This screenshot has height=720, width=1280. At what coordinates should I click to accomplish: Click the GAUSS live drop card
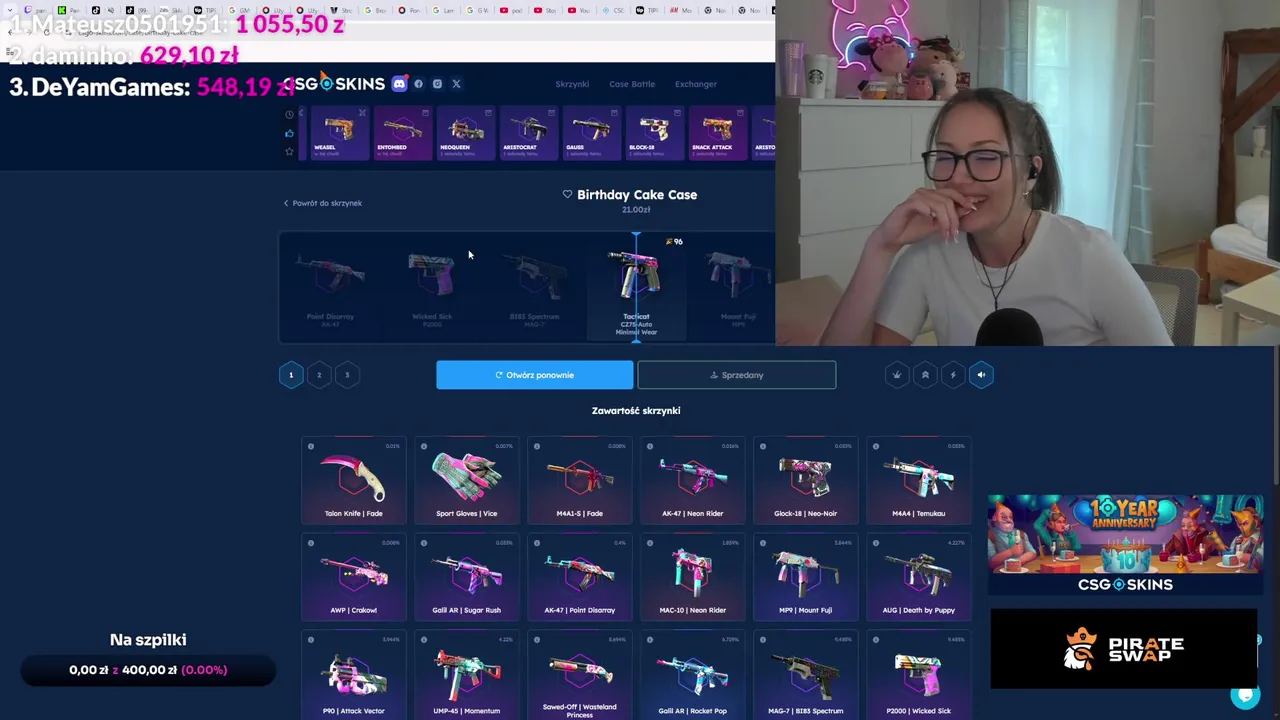click(x=590, y=134)
